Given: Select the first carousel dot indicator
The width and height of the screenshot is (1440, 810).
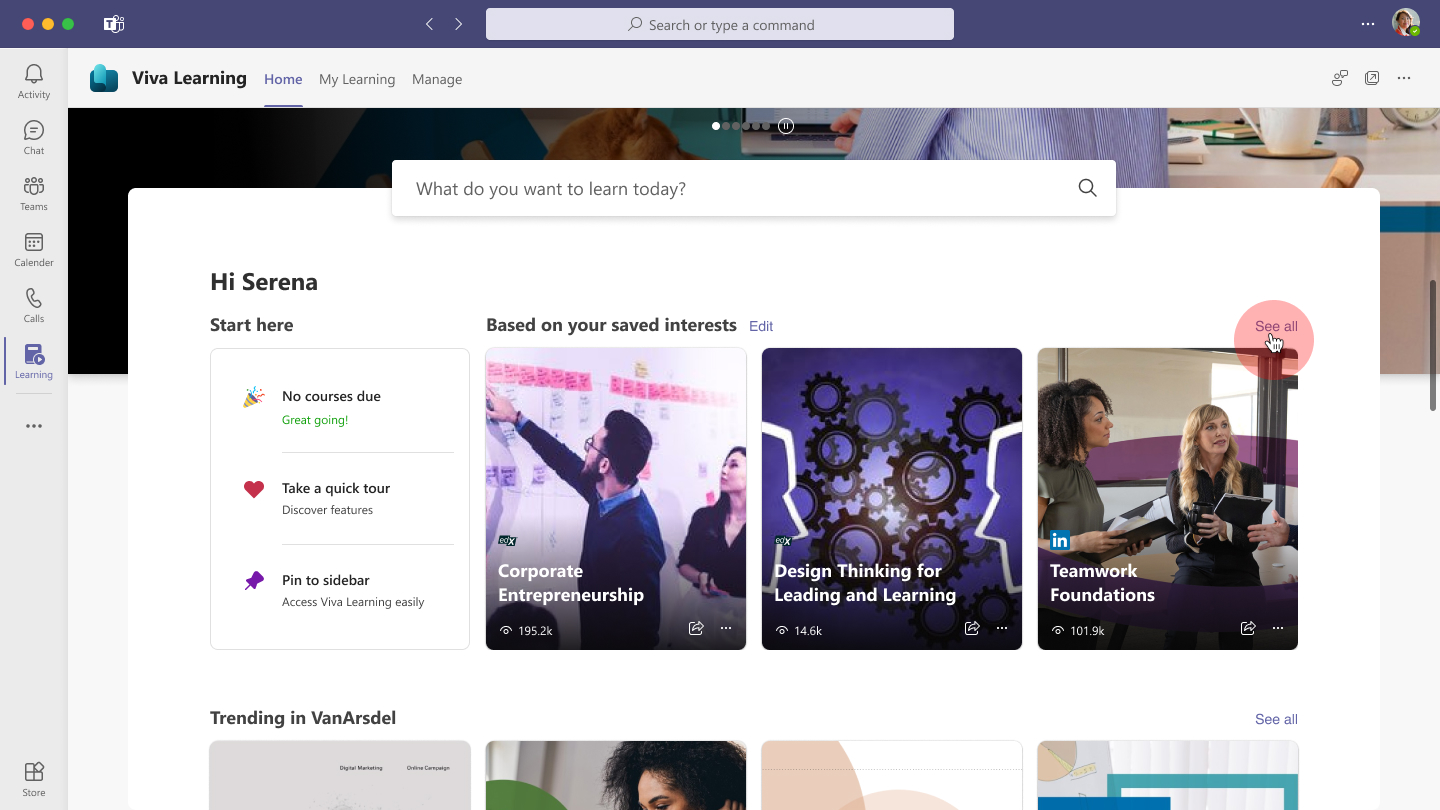Looking at the screenshot, I should coord(716,126).
